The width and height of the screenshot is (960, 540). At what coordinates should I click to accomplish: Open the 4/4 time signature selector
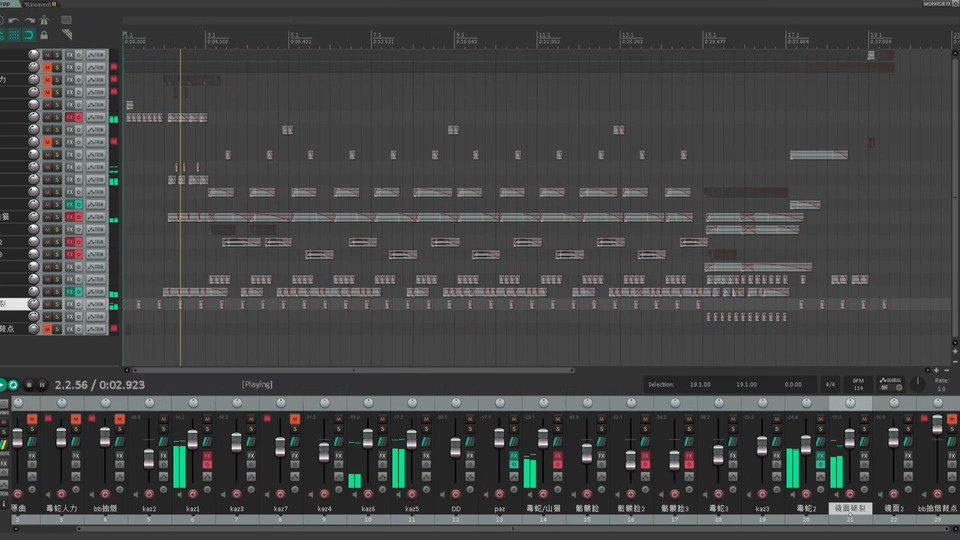point(830,384)
